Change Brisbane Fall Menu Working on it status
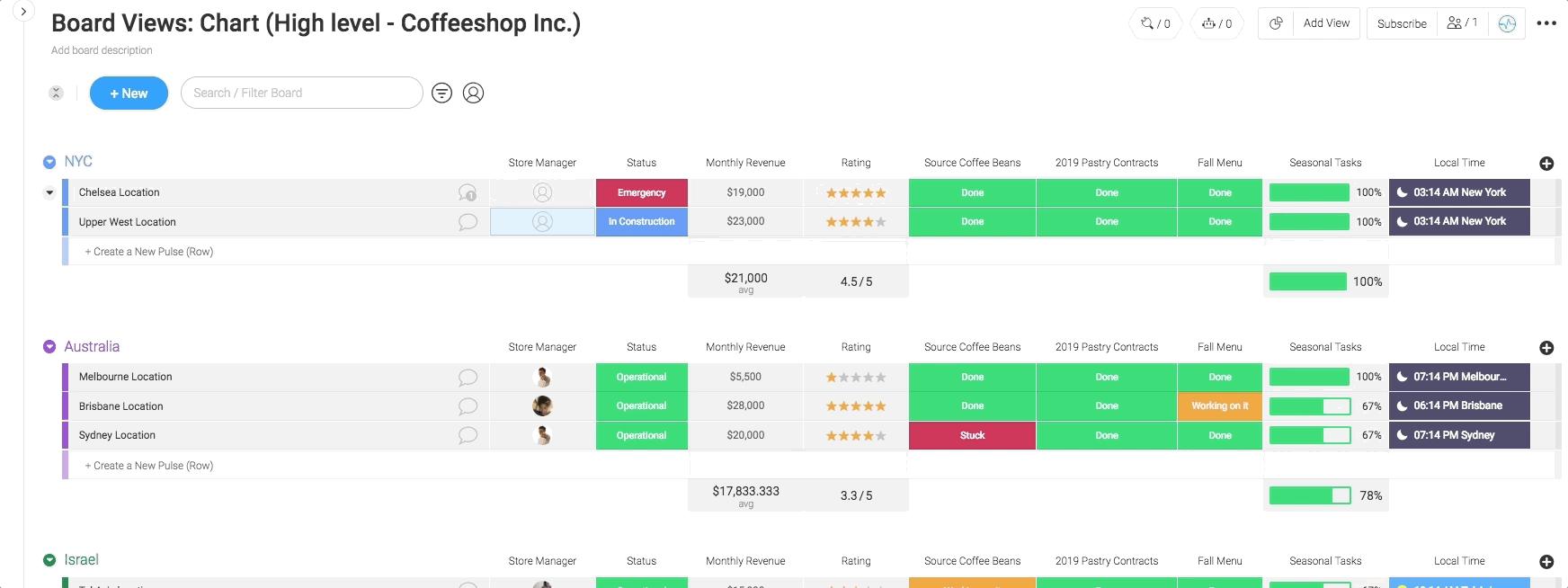 (1220, 405)
